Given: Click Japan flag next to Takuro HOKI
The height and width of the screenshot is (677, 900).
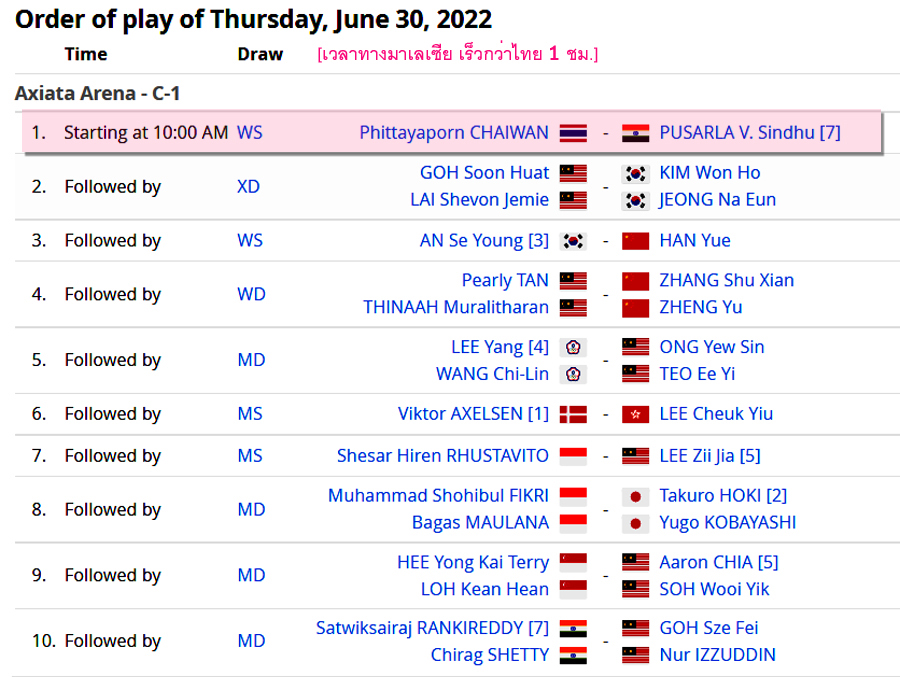Looking at the screenshot, I should point(635,496).
